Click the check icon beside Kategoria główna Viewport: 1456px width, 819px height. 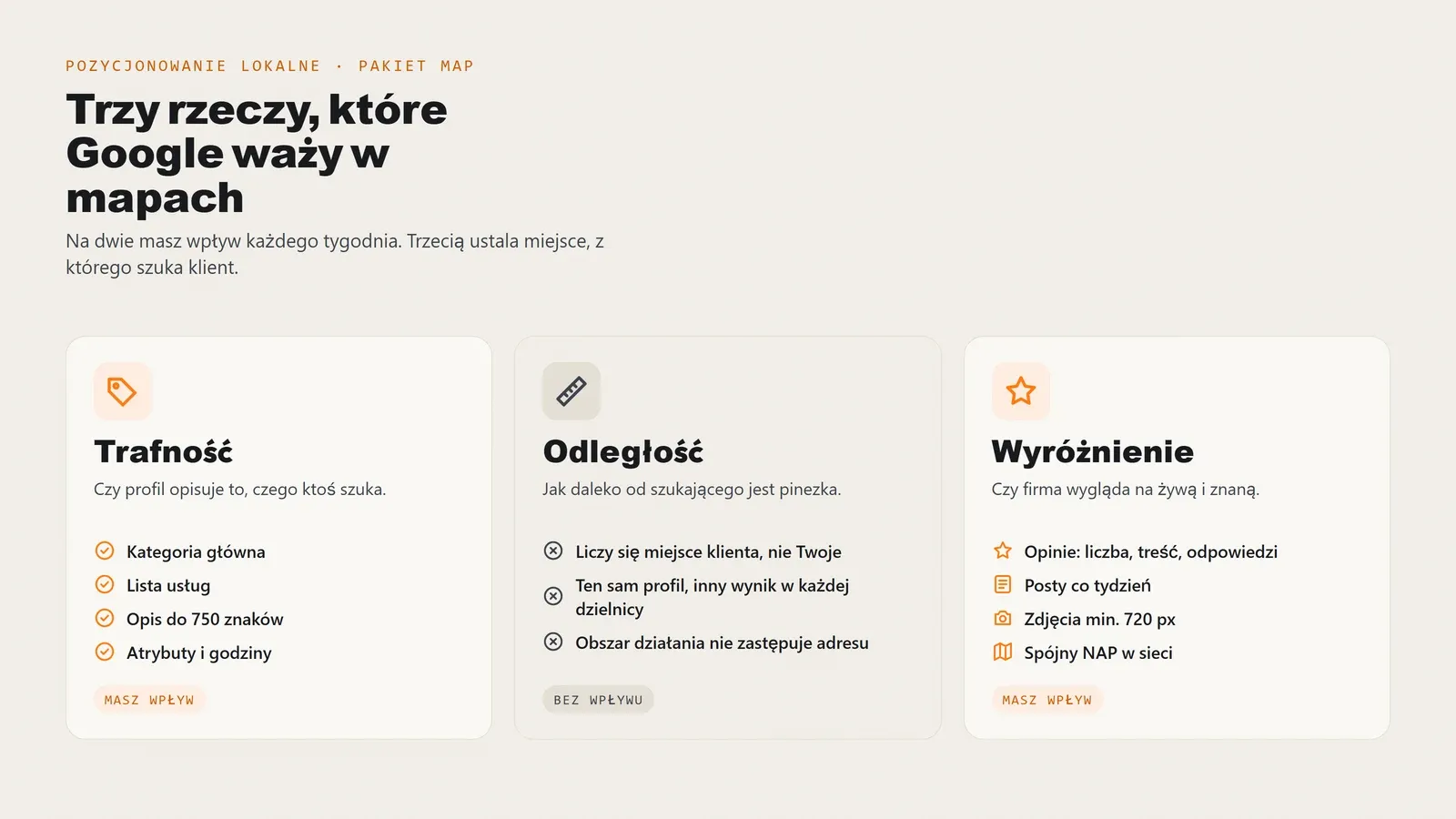point(105,551)
